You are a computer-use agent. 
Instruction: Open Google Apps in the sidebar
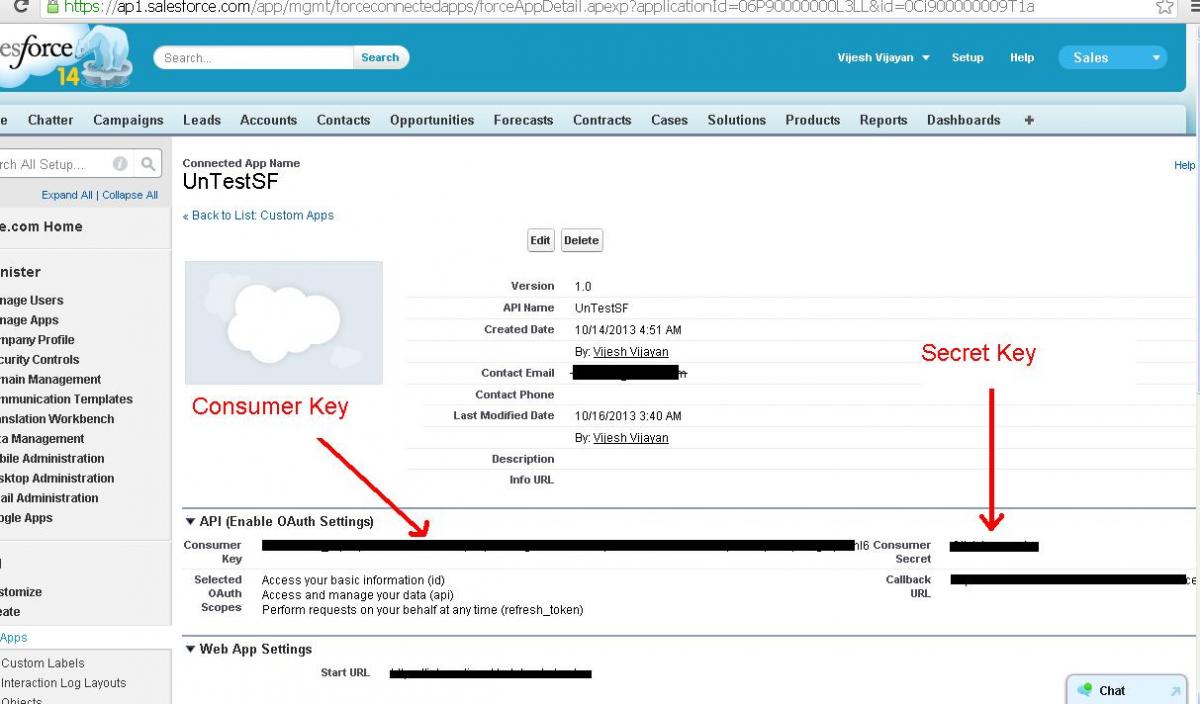(27, 518)
